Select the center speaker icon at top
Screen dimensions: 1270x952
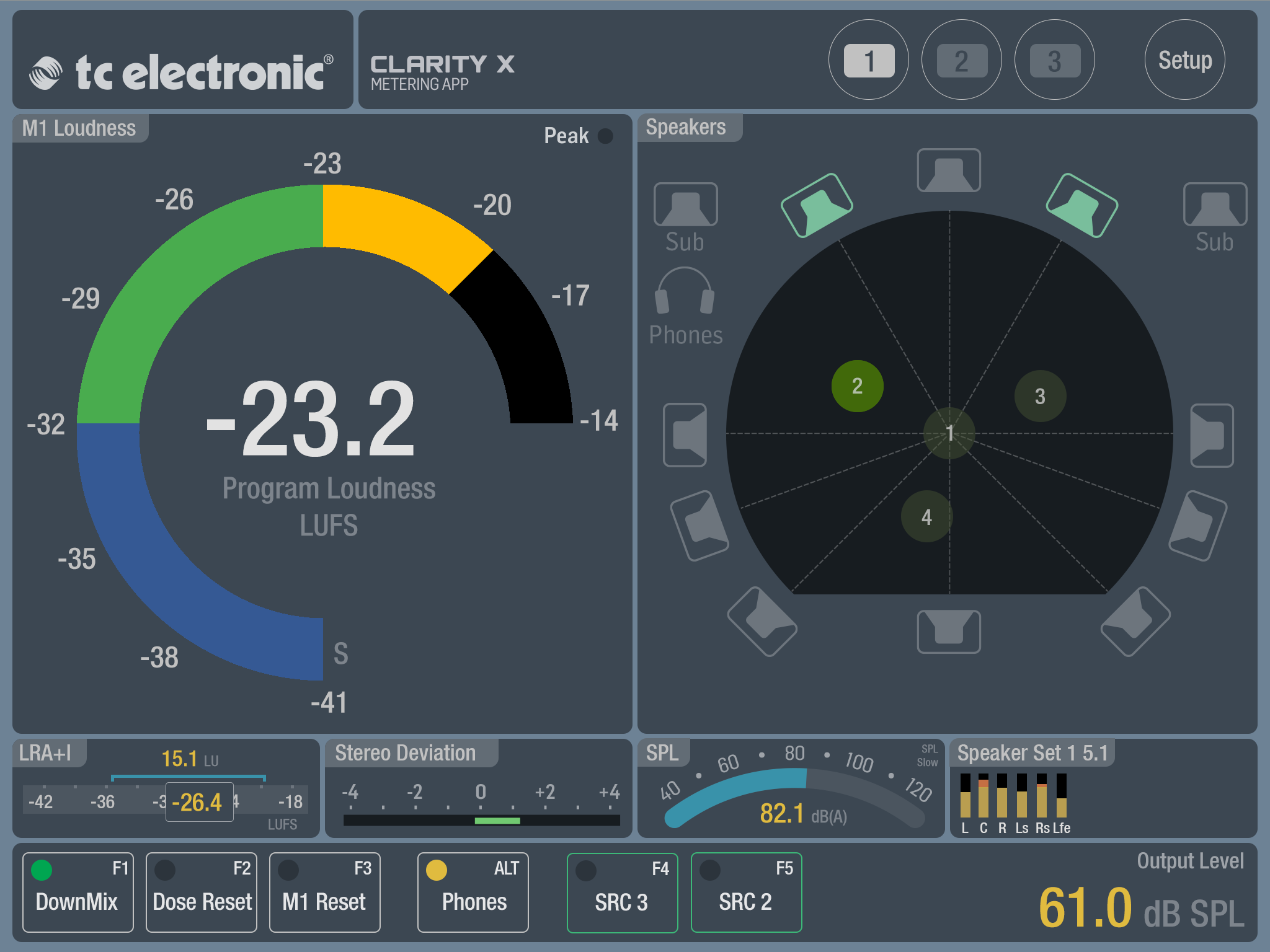(x=949, y=170)
